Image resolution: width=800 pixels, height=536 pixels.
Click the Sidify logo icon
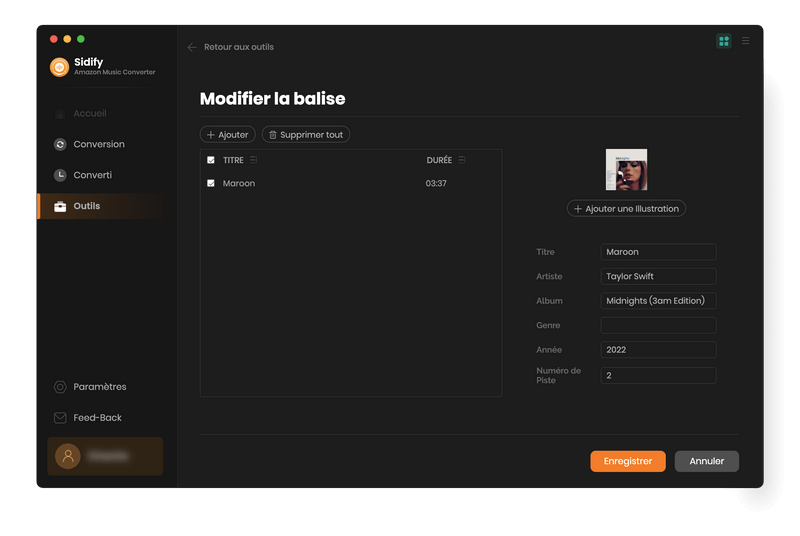[60, 67]
